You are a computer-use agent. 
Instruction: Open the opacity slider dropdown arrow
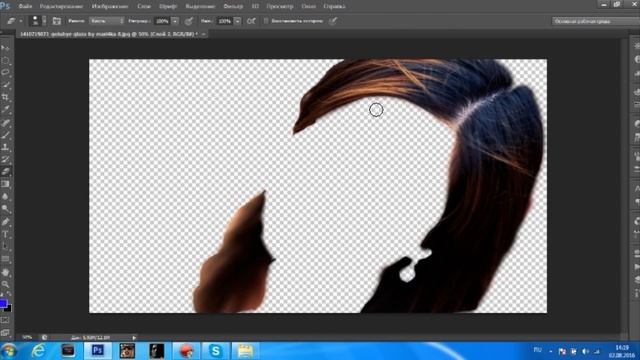pyautogui.click(x=175, y=21)
